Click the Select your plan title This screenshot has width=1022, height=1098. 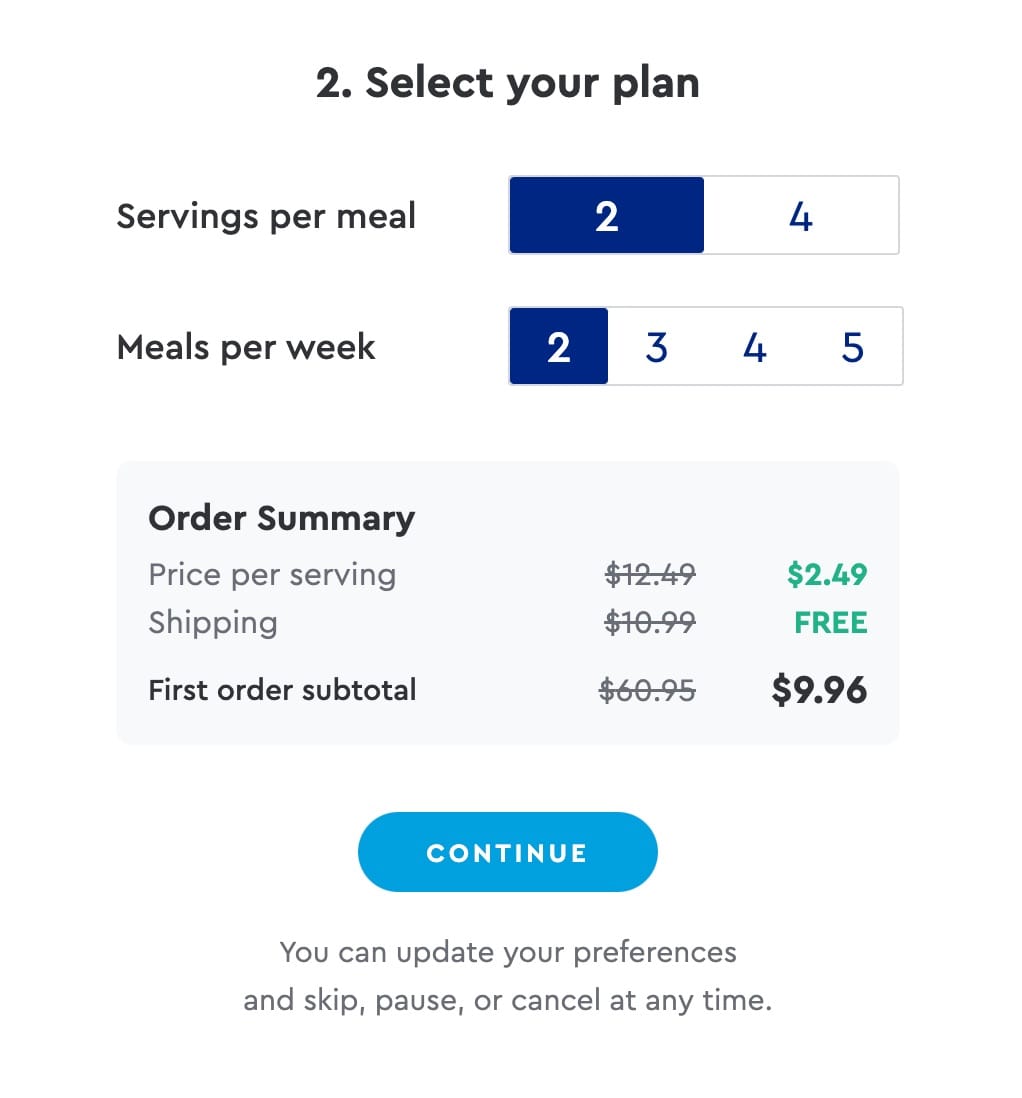pos(510,82)
